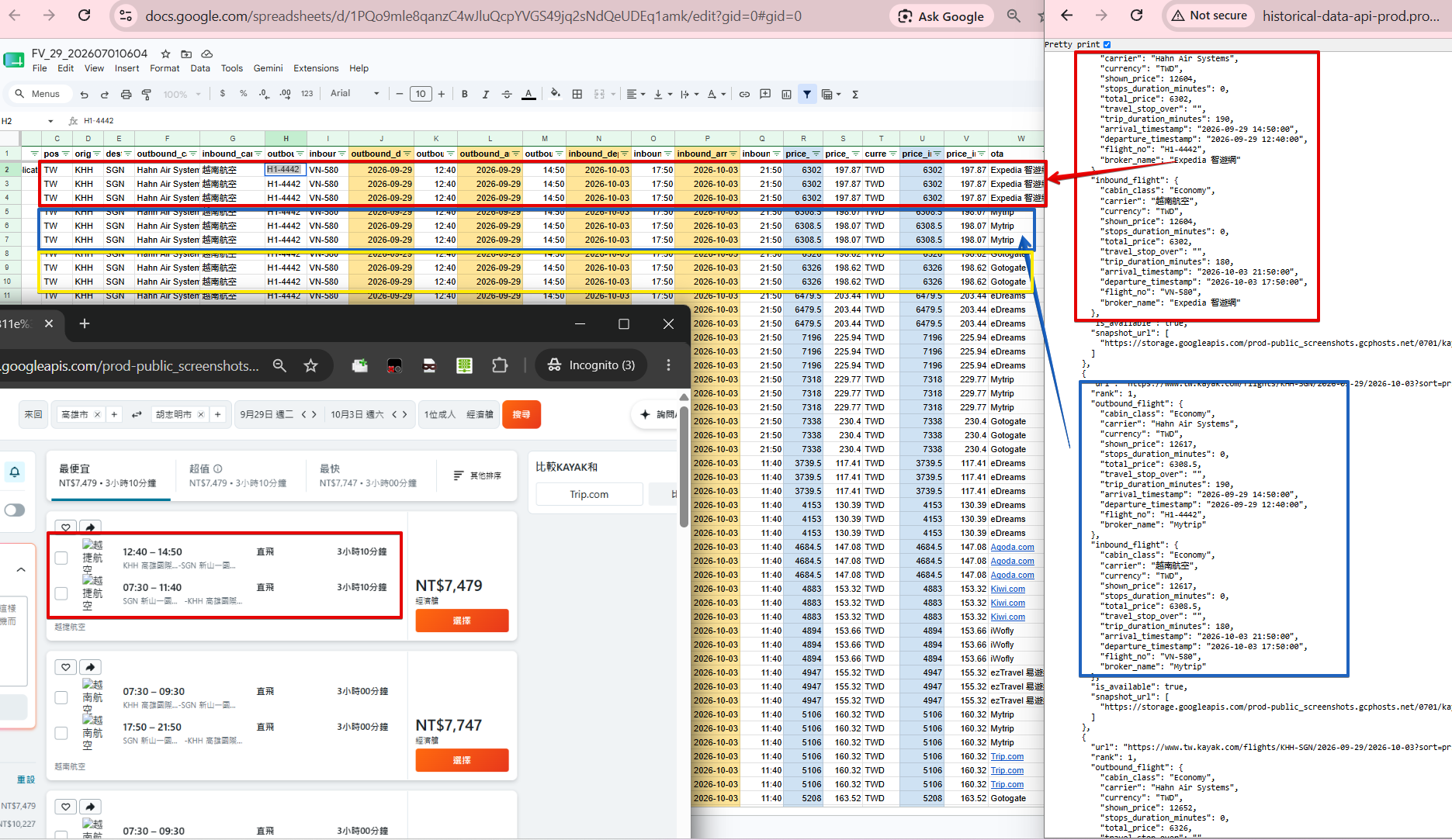Format cells as currency

point(223,94)
